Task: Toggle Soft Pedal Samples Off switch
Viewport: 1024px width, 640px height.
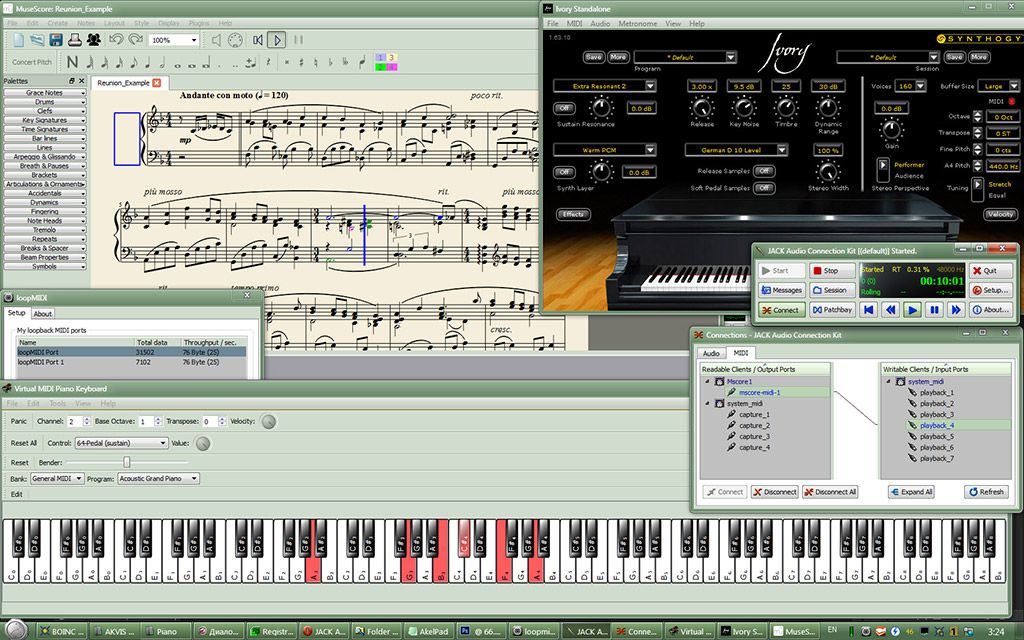Action: pyautogui.click(x=763, y=188)
